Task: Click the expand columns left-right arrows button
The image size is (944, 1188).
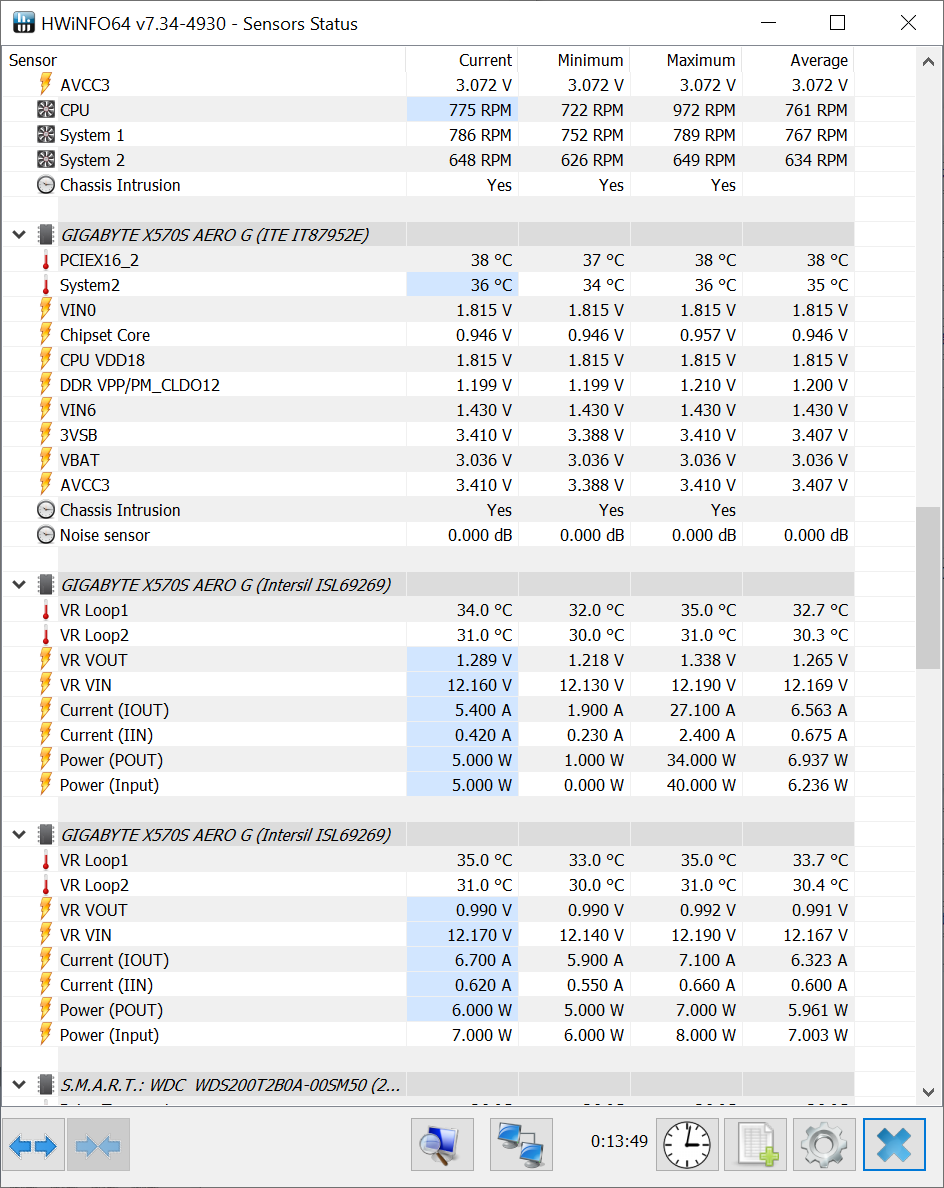Action: [34, 1145]
